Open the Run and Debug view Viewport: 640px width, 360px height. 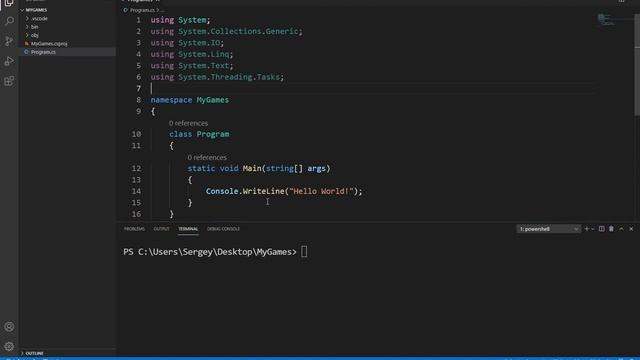pos(9,61)
